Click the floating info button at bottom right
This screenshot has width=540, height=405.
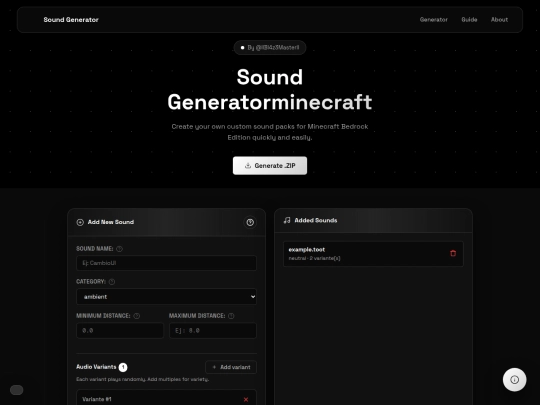point(515,380)
